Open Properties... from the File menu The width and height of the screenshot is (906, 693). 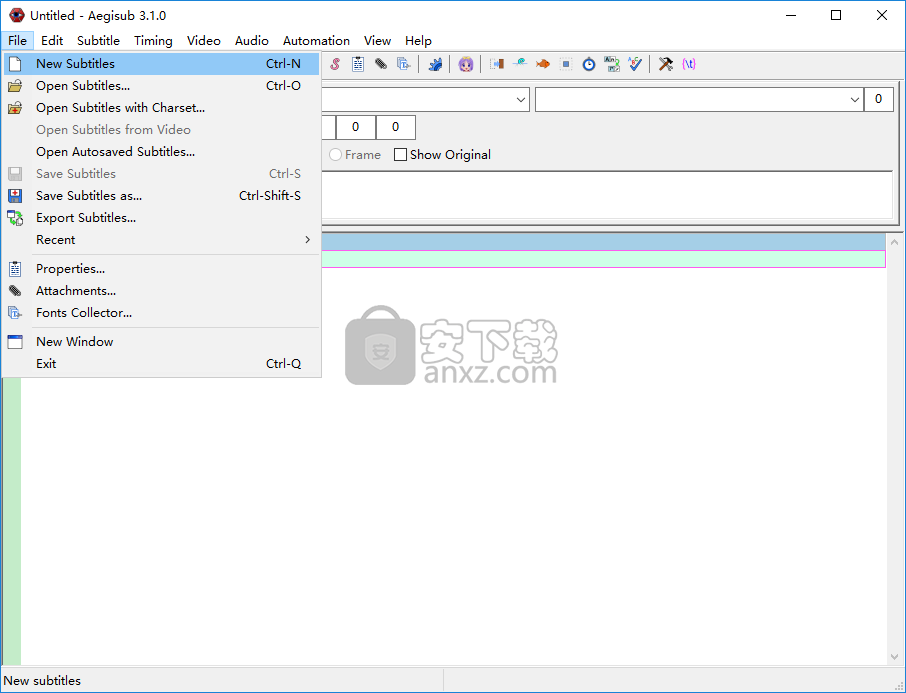pos(161,269)
